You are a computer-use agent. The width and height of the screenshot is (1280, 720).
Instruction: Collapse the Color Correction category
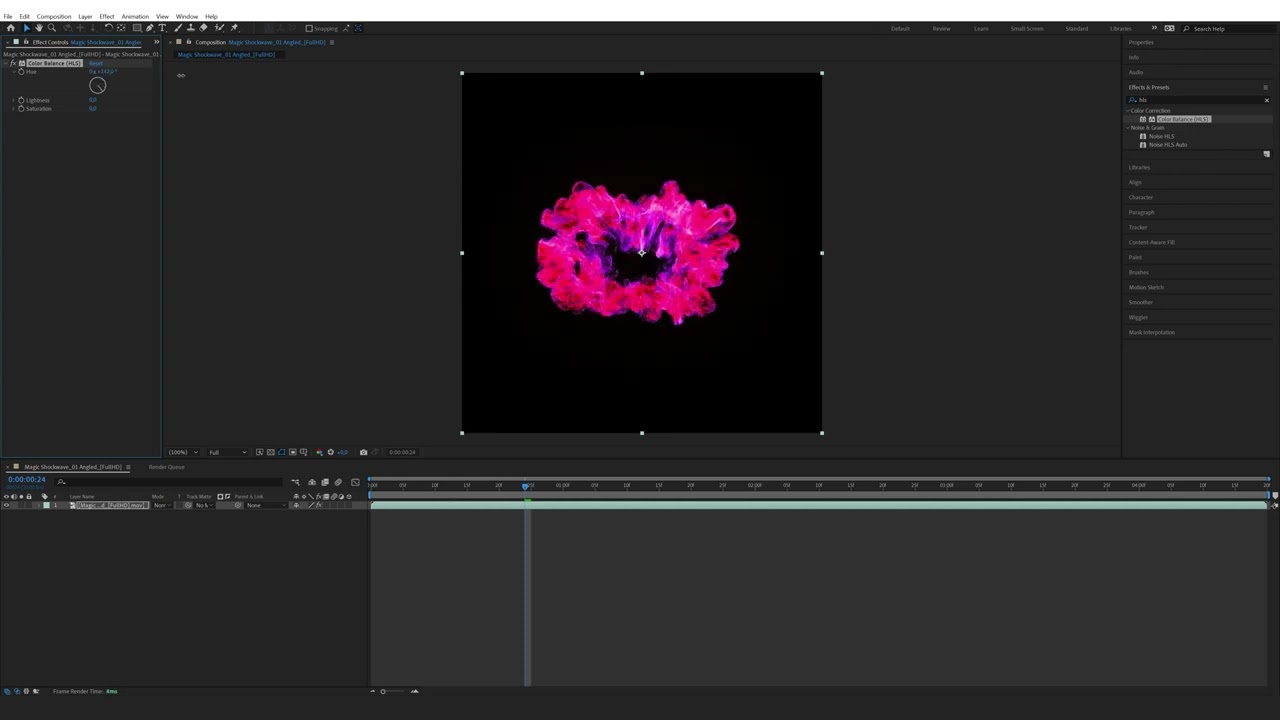1128,111
